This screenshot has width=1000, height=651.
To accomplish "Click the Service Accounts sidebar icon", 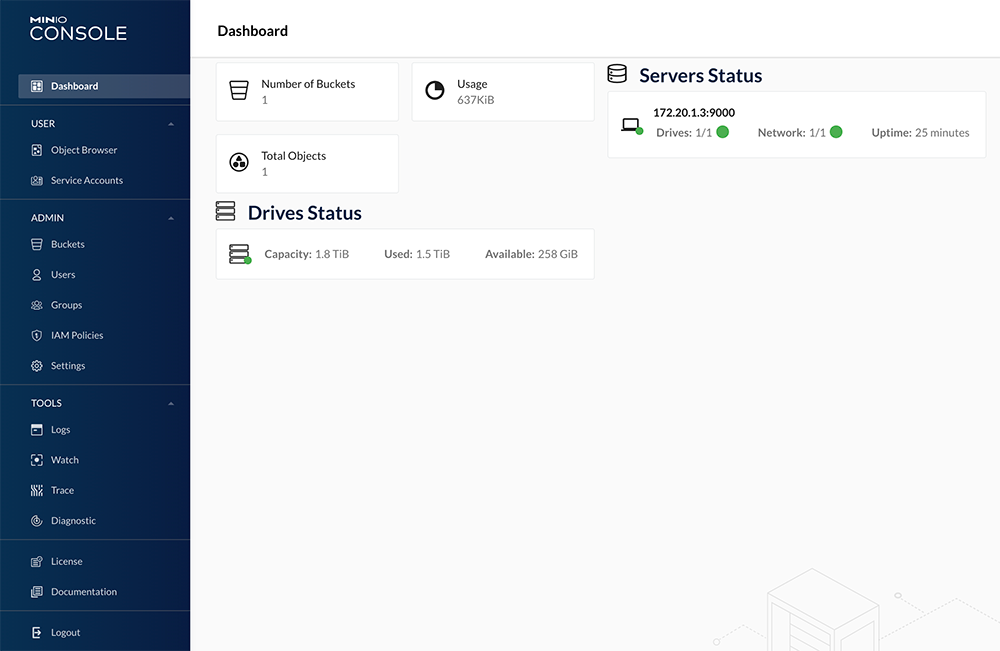I will coord(37,181).
